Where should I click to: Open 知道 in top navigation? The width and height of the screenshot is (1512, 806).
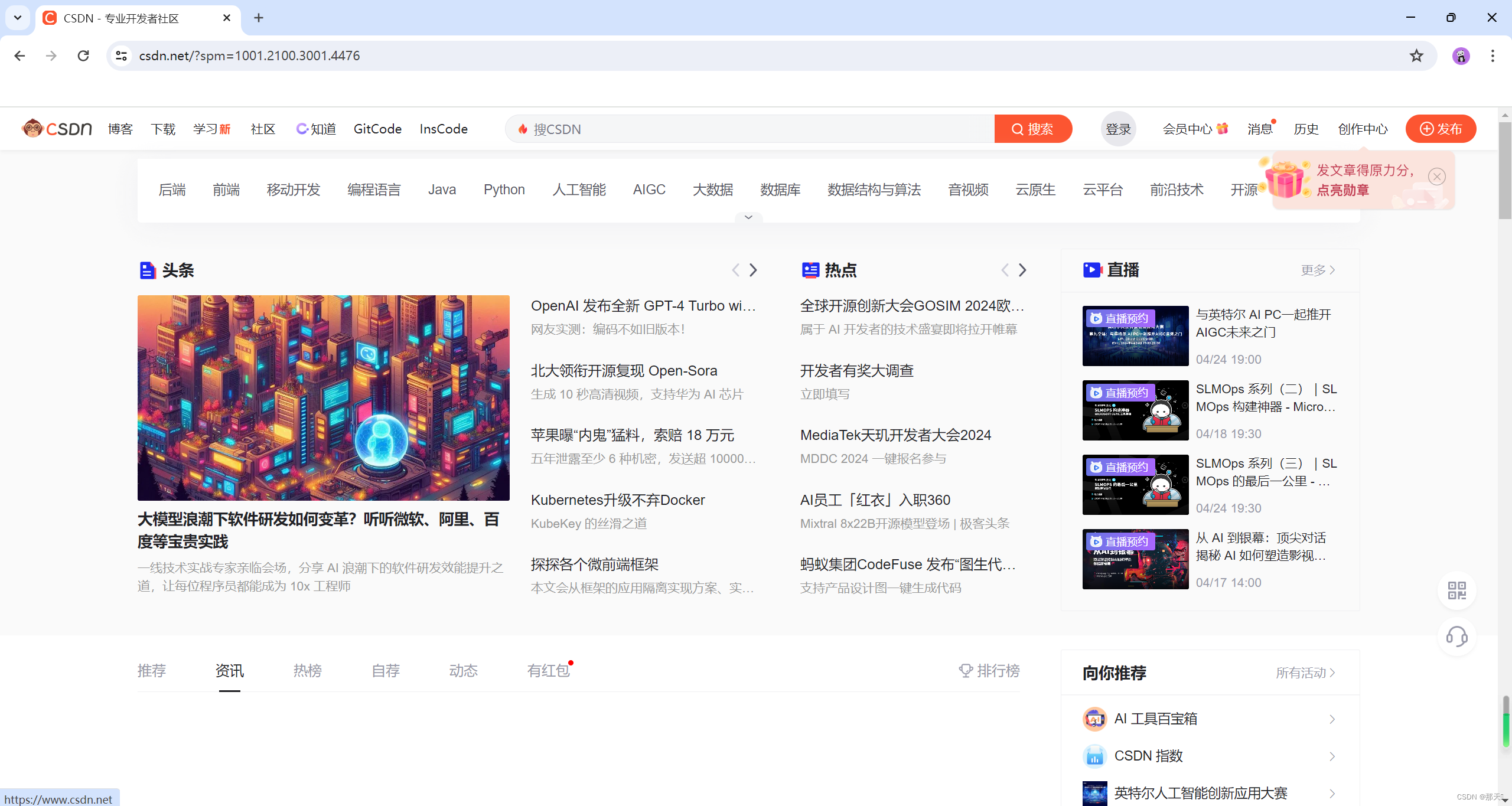point(316,129)
